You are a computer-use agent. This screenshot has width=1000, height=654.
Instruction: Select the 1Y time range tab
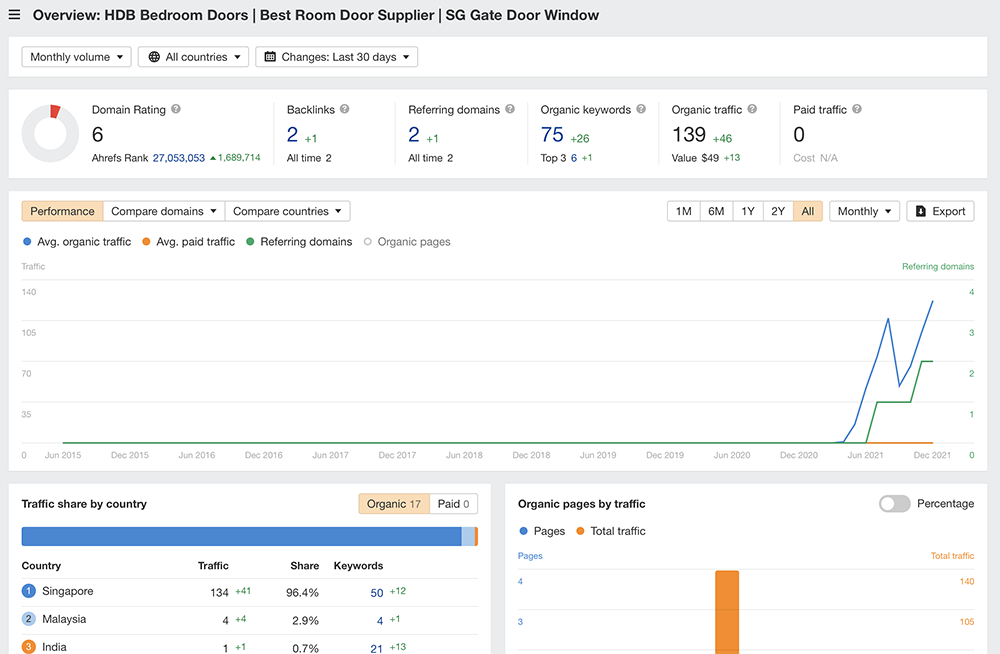[x=747, y=211]
